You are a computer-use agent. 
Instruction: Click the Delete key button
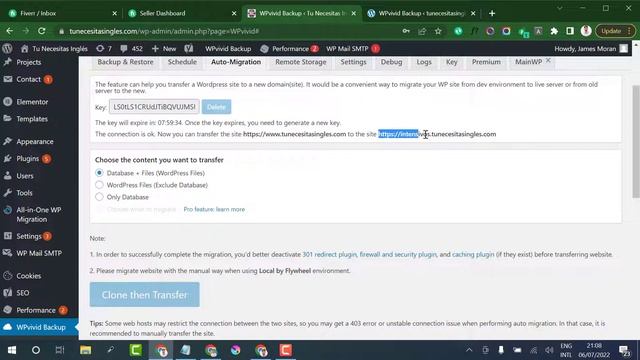pyautogui.click(x=216, y=107)
